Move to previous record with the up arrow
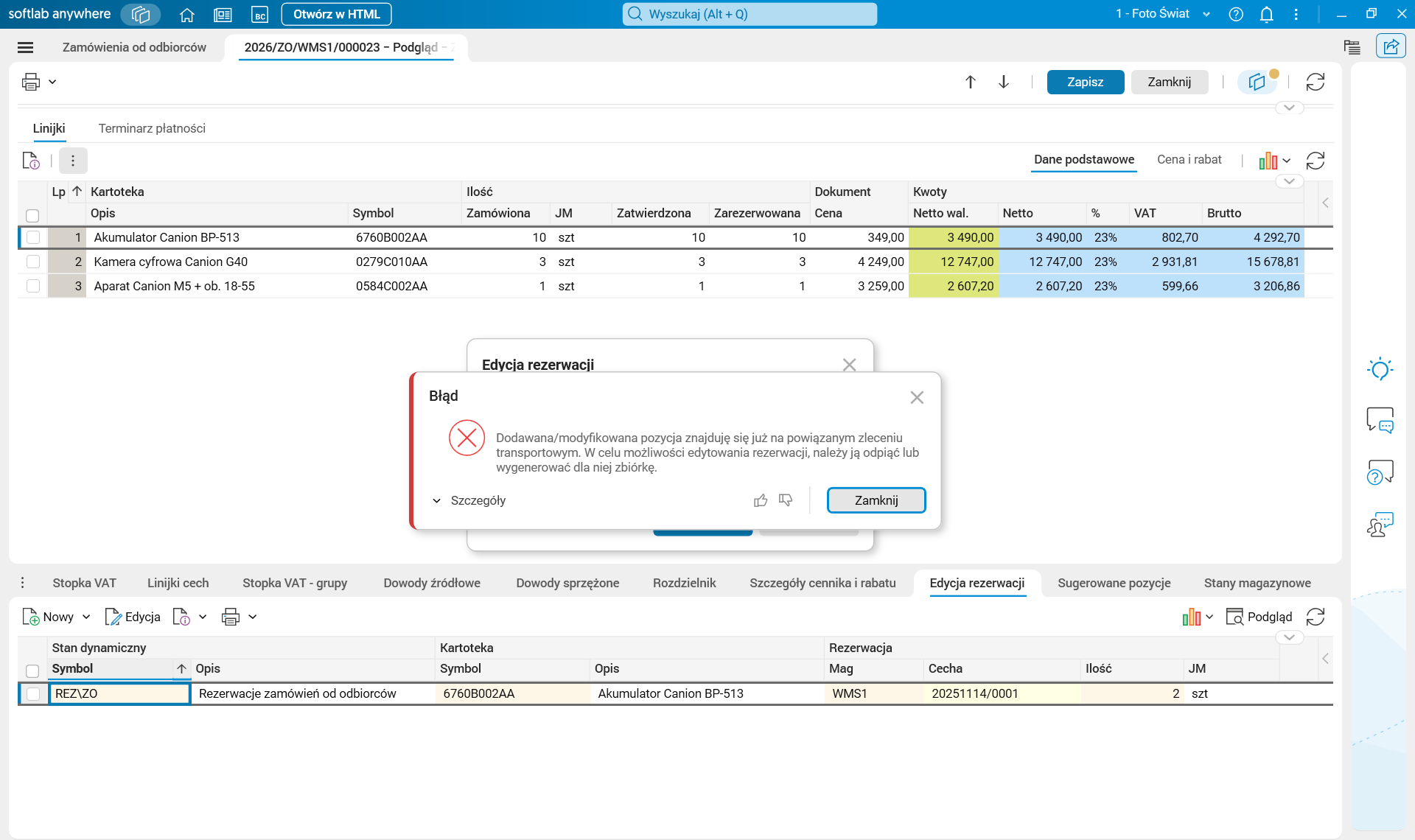1415x840 pixels. pos(971,82)
